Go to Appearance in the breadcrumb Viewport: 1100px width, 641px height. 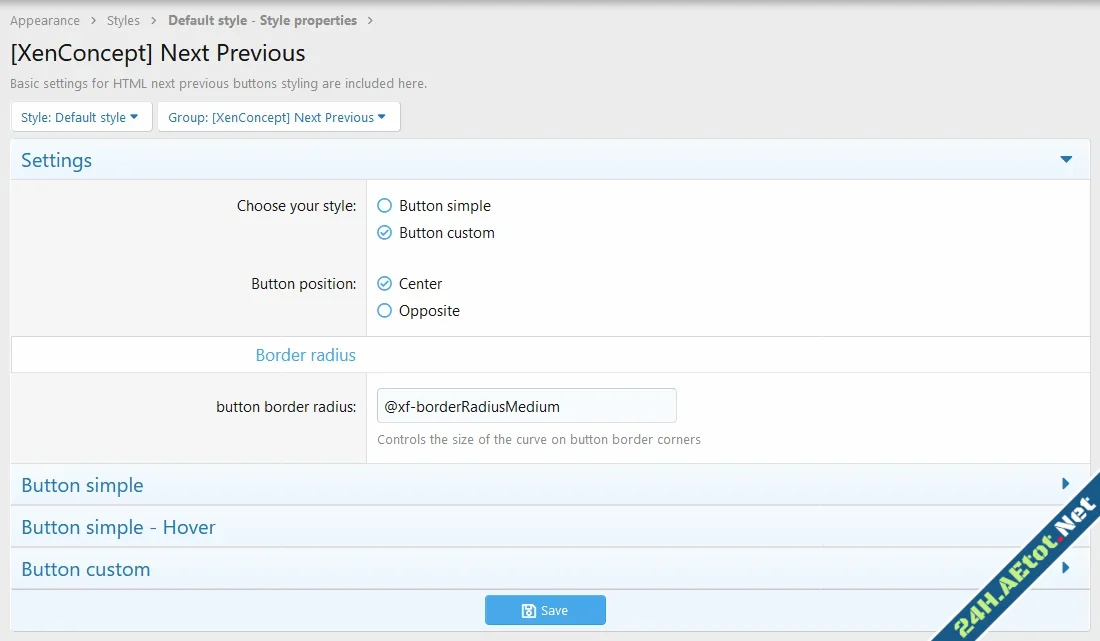(45, 20)
